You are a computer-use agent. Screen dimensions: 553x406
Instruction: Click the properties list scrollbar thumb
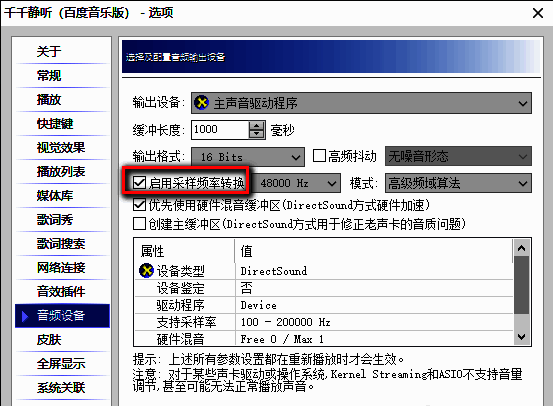521,285
